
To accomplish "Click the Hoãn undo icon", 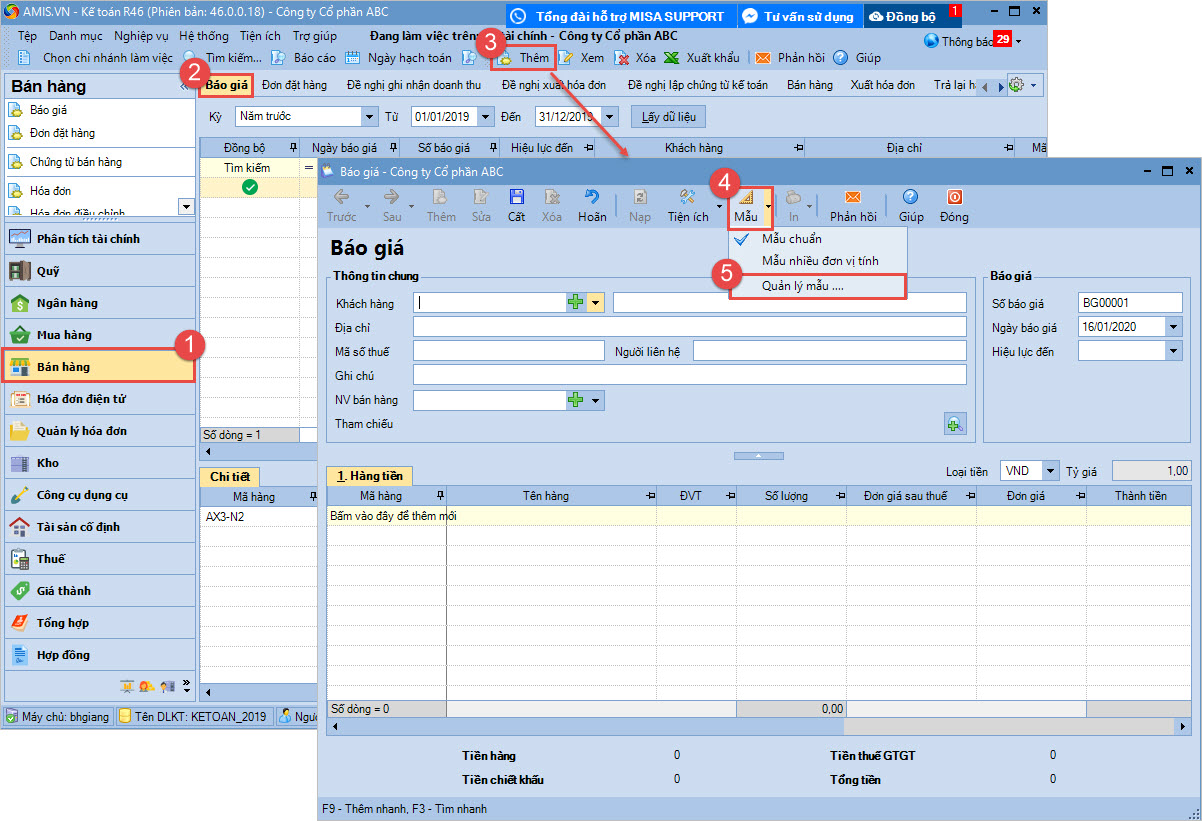I will pos(592,198).
